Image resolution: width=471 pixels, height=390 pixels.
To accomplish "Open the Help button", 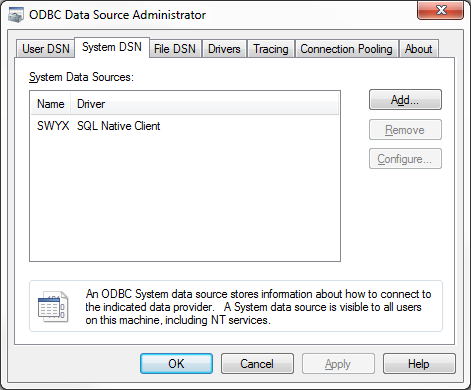I will pos(419,364).
